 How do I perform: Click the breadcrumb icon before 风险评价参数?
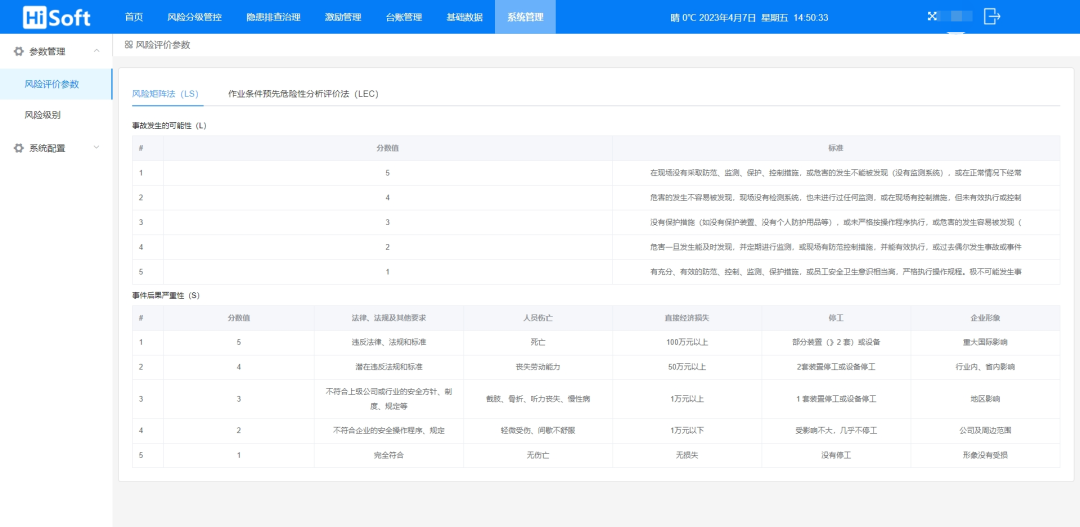(128, 45)
